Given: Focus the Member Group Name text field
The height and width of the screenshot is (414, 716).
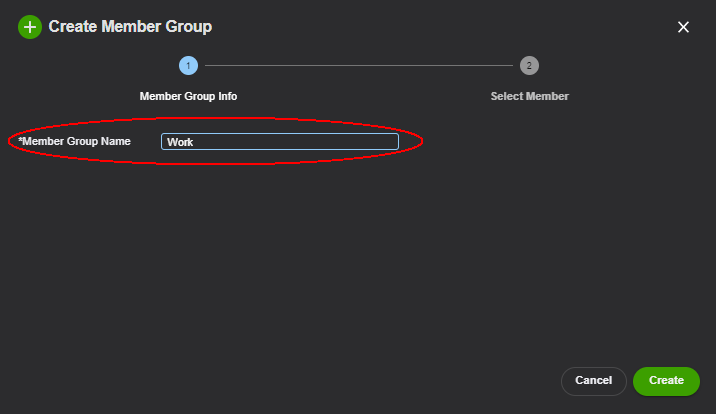Looking at the screenshot, I should click(x=280, y=141).
